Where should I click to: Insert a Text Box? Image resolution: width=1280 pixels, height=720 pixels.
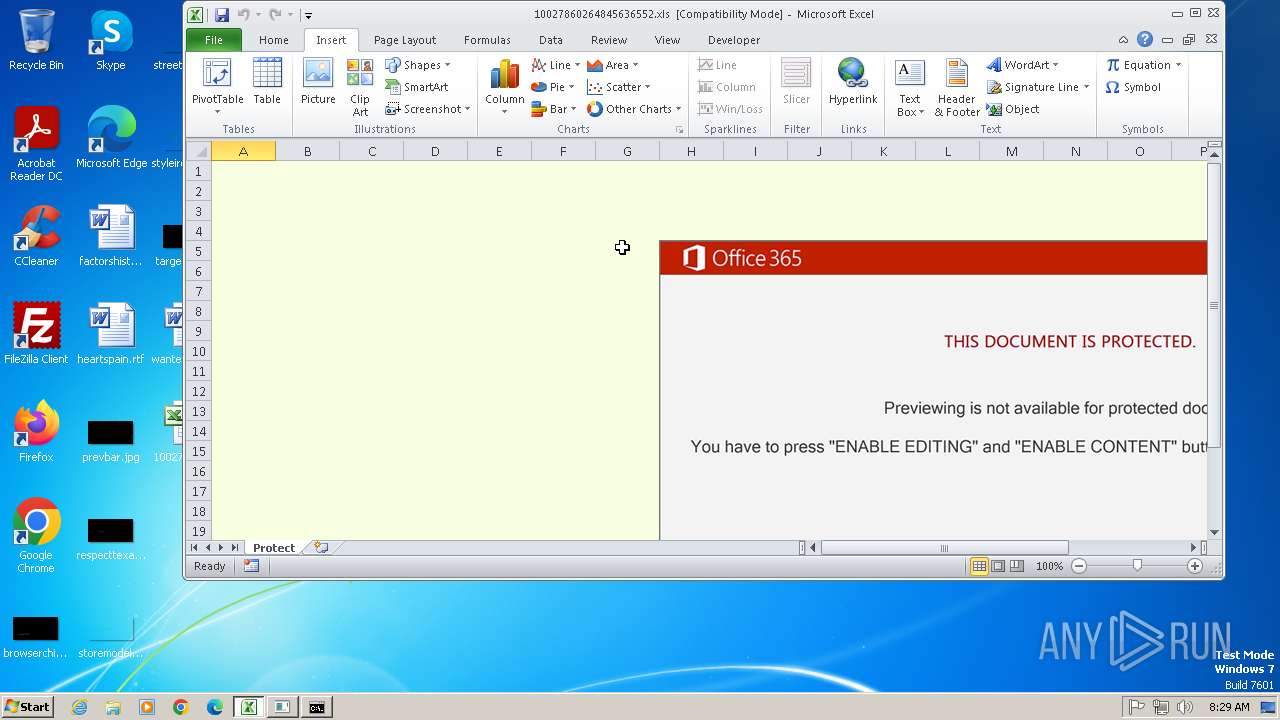pyautogui.click(x=909, y=87)
